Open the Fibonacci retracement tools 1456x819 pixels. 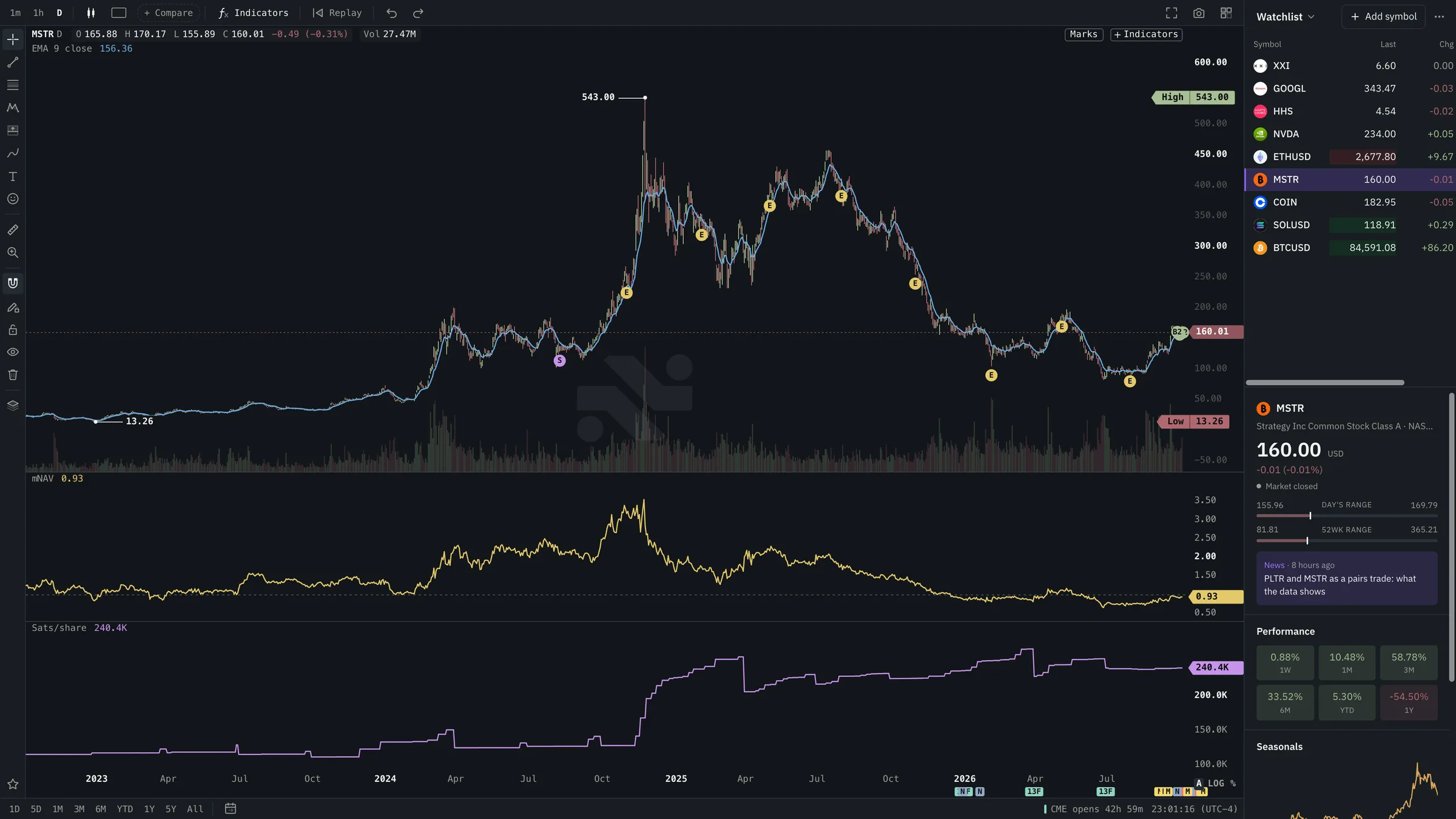pyautogui.click(x=13, y=85)
